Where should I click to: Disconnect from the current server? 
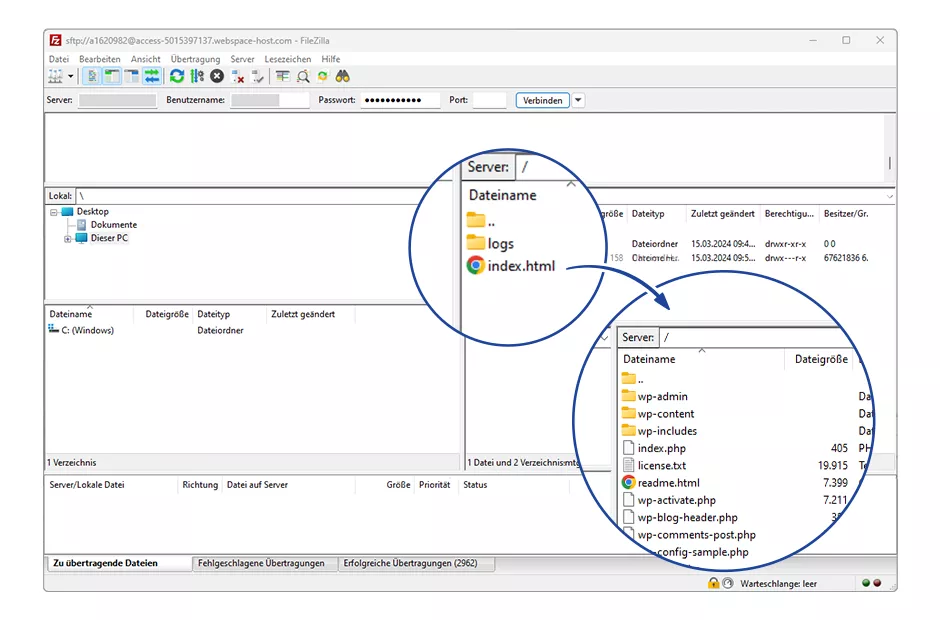coord(237,76)
